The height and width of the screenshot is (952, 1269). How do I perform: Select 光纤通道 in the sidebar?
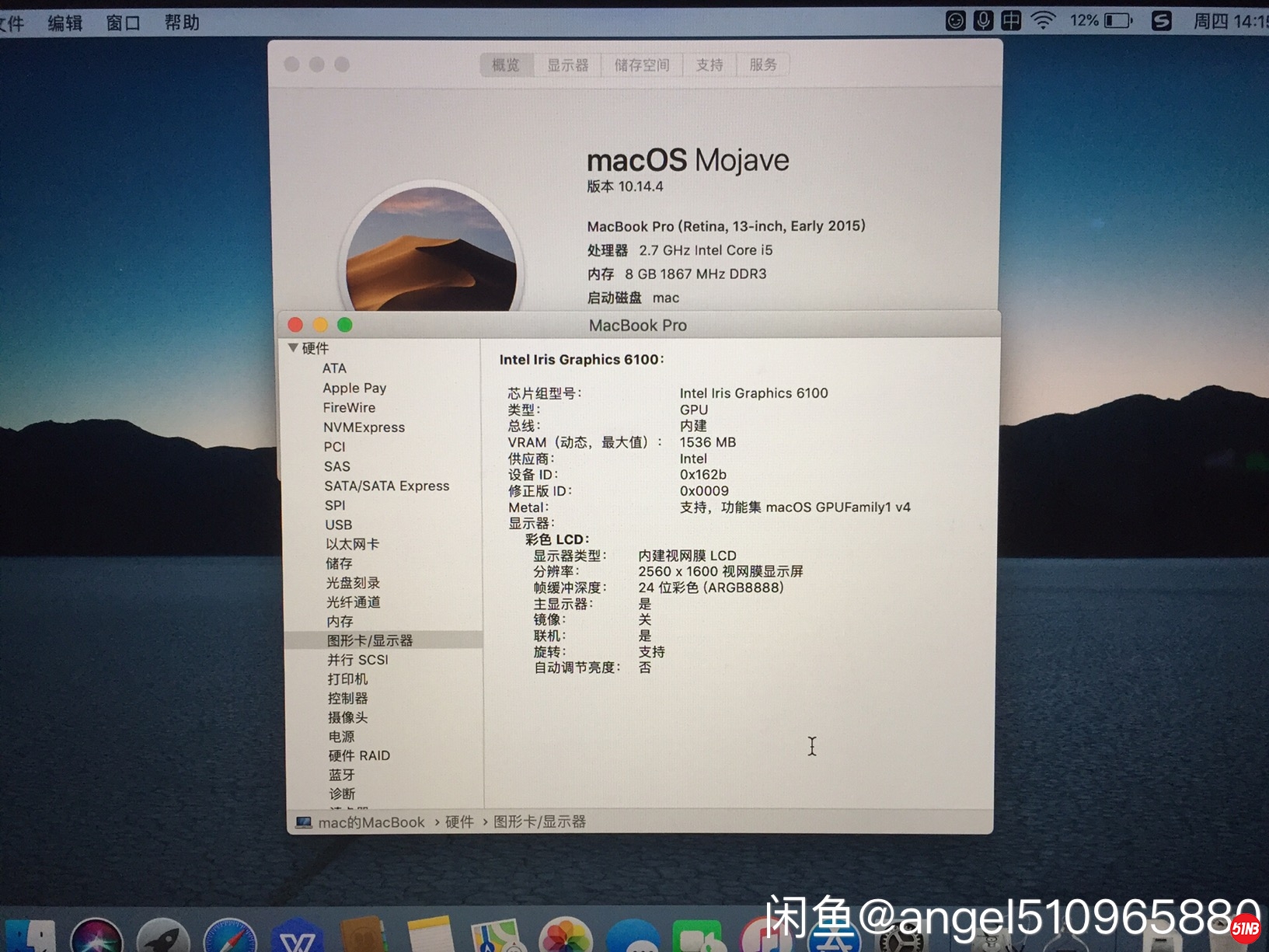point(354,602)
